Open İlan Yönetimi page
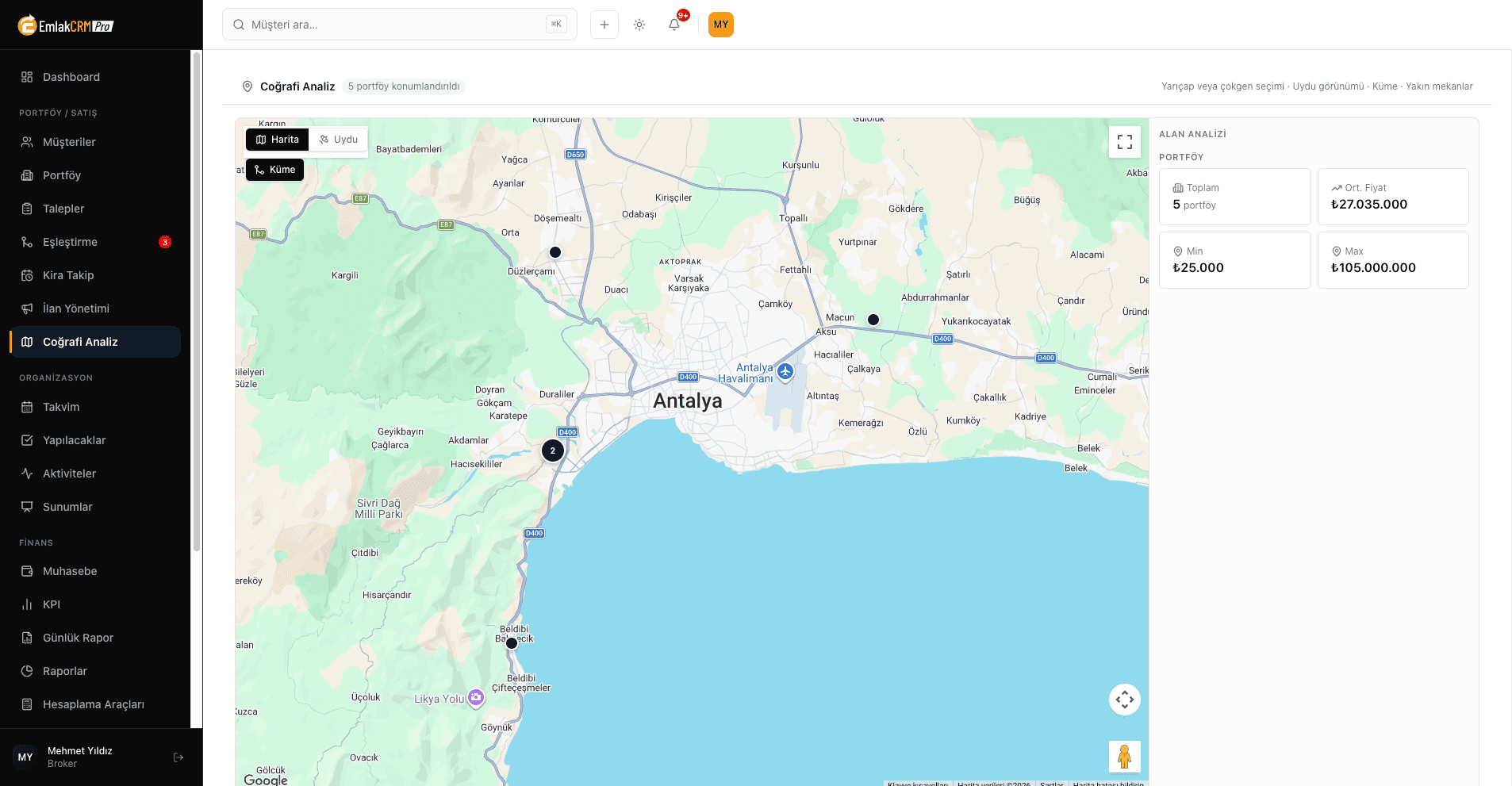The height and width of the screenshot is (786, 1512). (x=95, y=309)
